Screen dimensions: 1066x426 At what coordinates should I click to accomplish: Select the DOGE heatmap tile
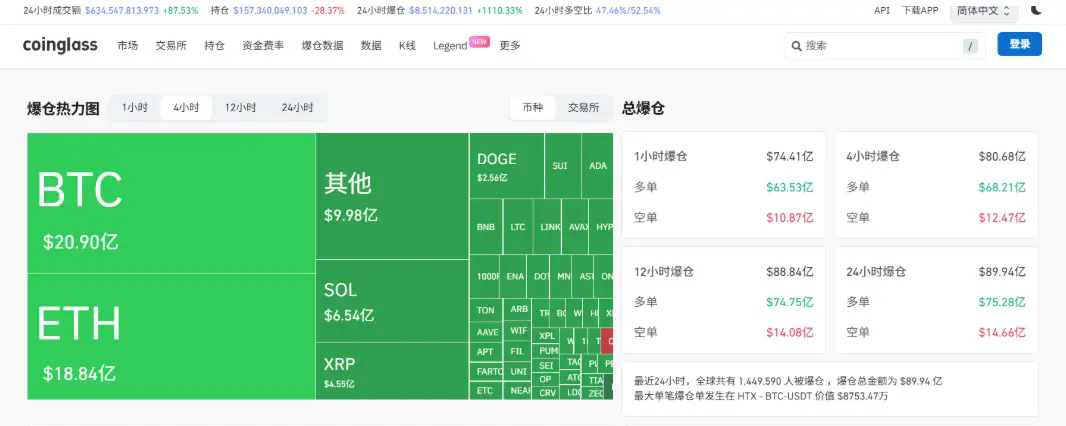click(x=506, y=166)
